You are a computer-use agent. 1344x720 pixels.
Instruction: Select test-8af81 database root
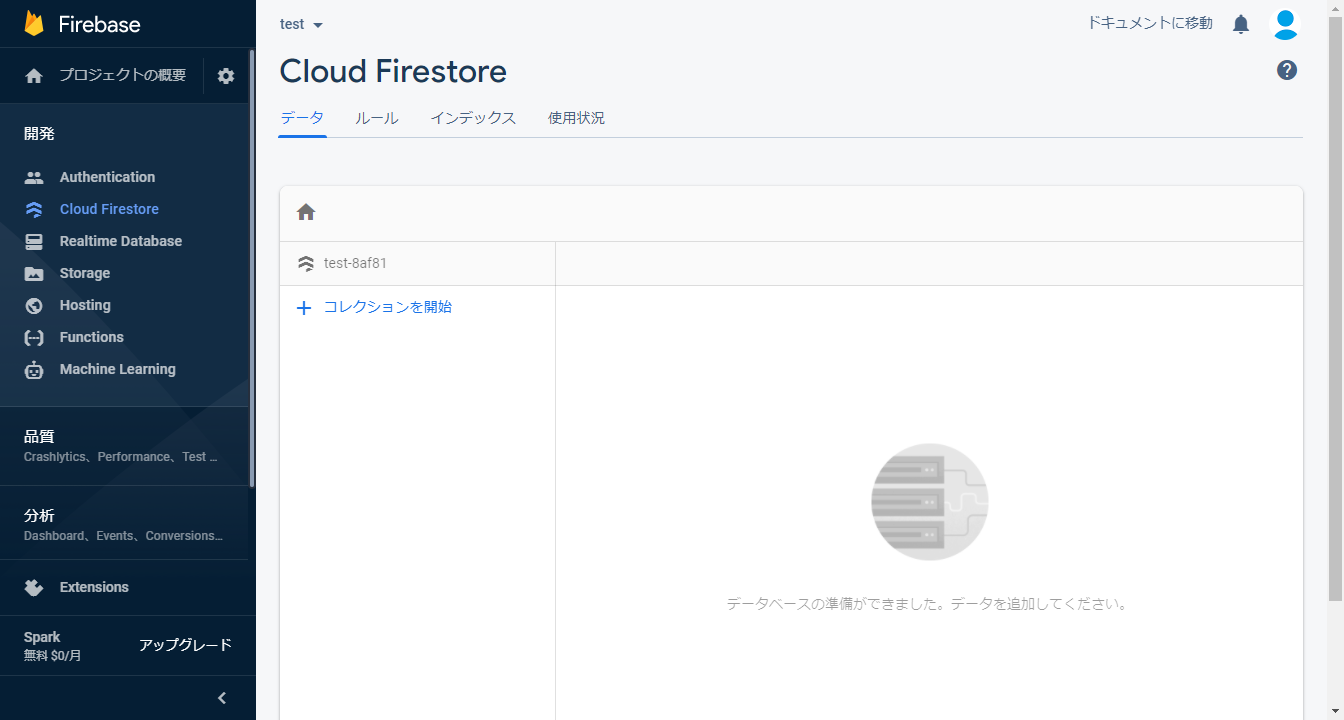click(x=355, y=263)
